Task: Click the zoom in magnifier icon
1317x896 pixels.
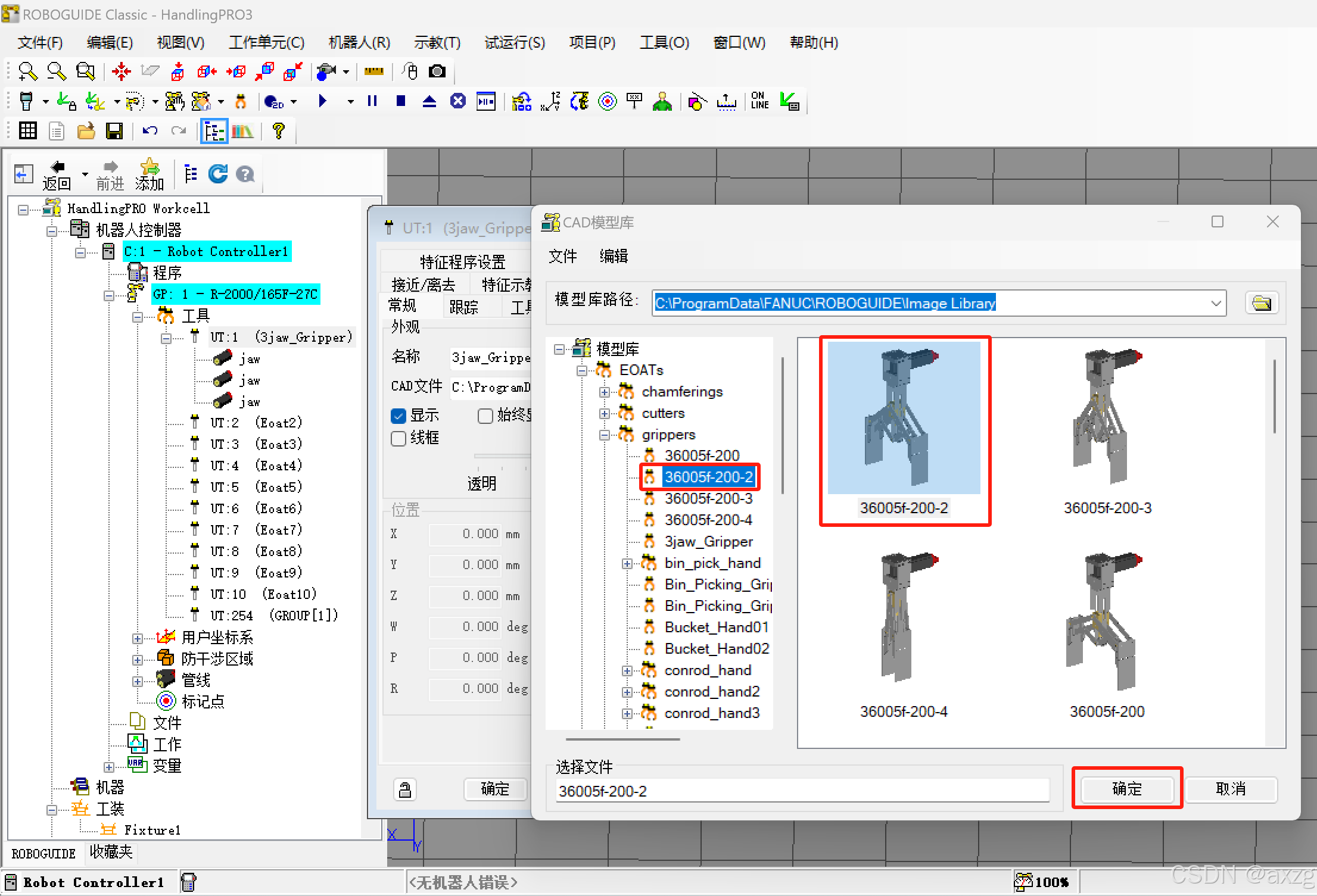Action: [27, 71]
